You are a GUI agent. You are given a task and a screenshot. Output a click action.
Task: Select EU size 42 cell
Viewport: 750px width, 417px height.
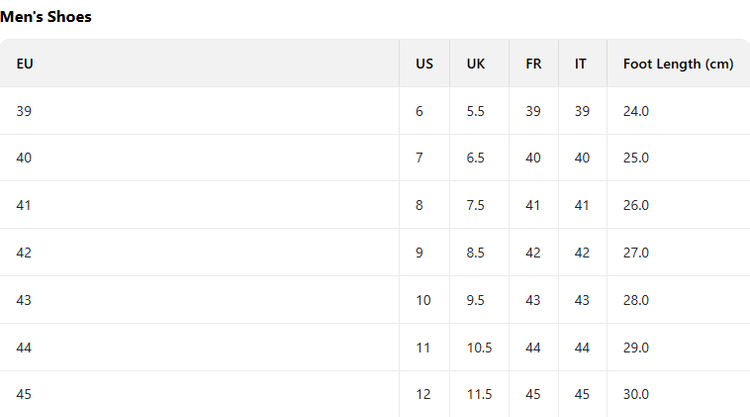24,253
